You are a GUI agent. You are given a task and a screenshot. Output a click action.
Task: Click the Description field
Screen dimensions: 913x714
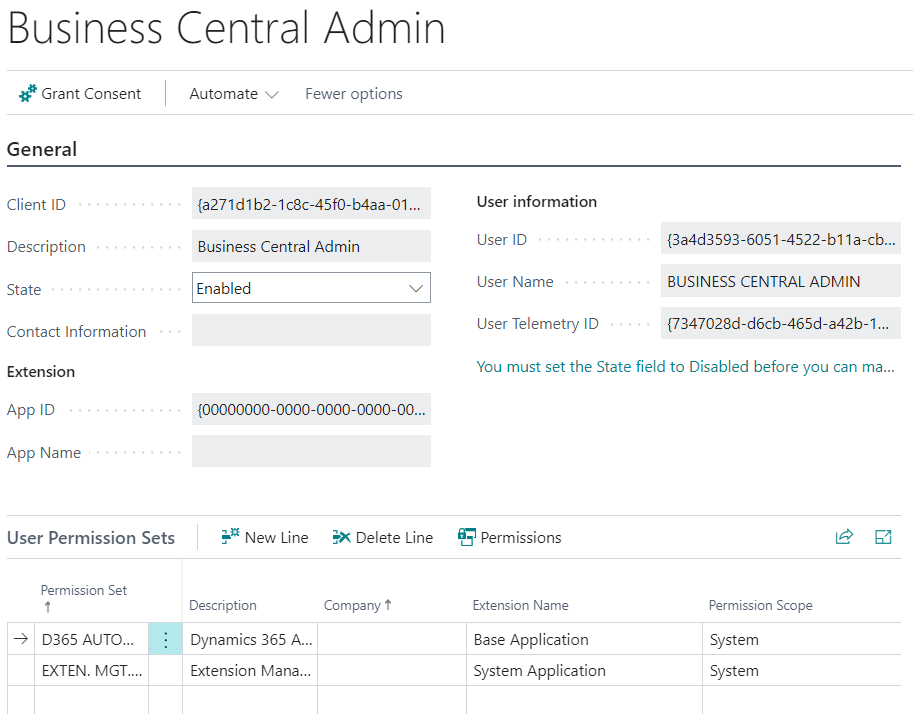311,246
